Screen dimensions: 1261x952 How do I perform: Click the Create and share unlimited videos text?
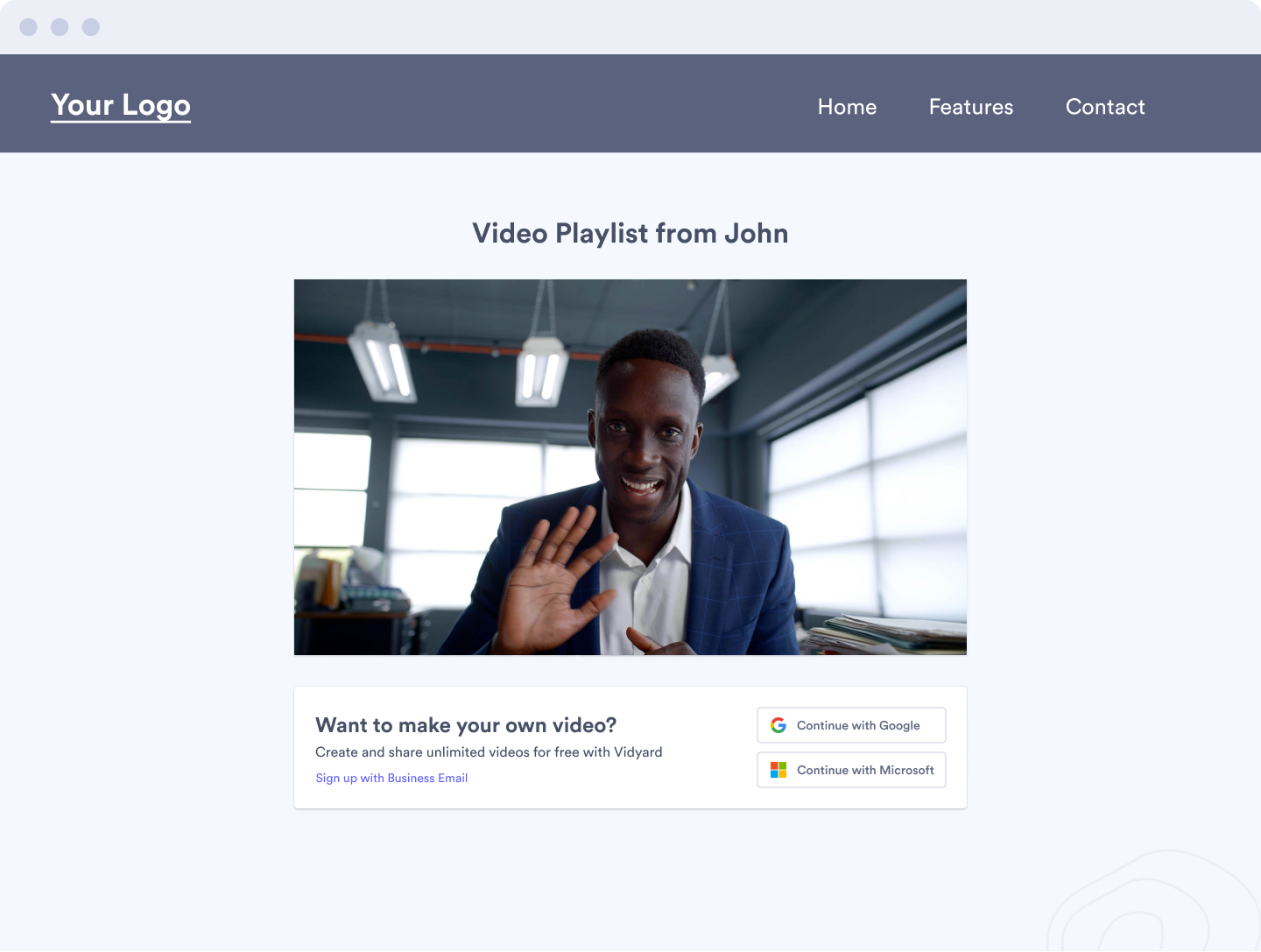tap(489, 752)
